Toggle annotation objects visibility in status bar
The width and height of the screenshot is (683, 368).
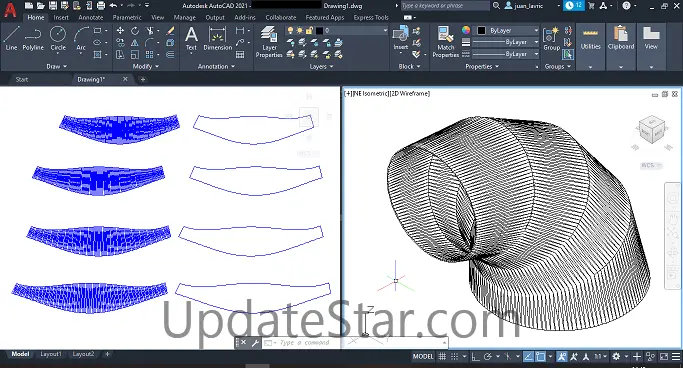[x=561, y=357]
